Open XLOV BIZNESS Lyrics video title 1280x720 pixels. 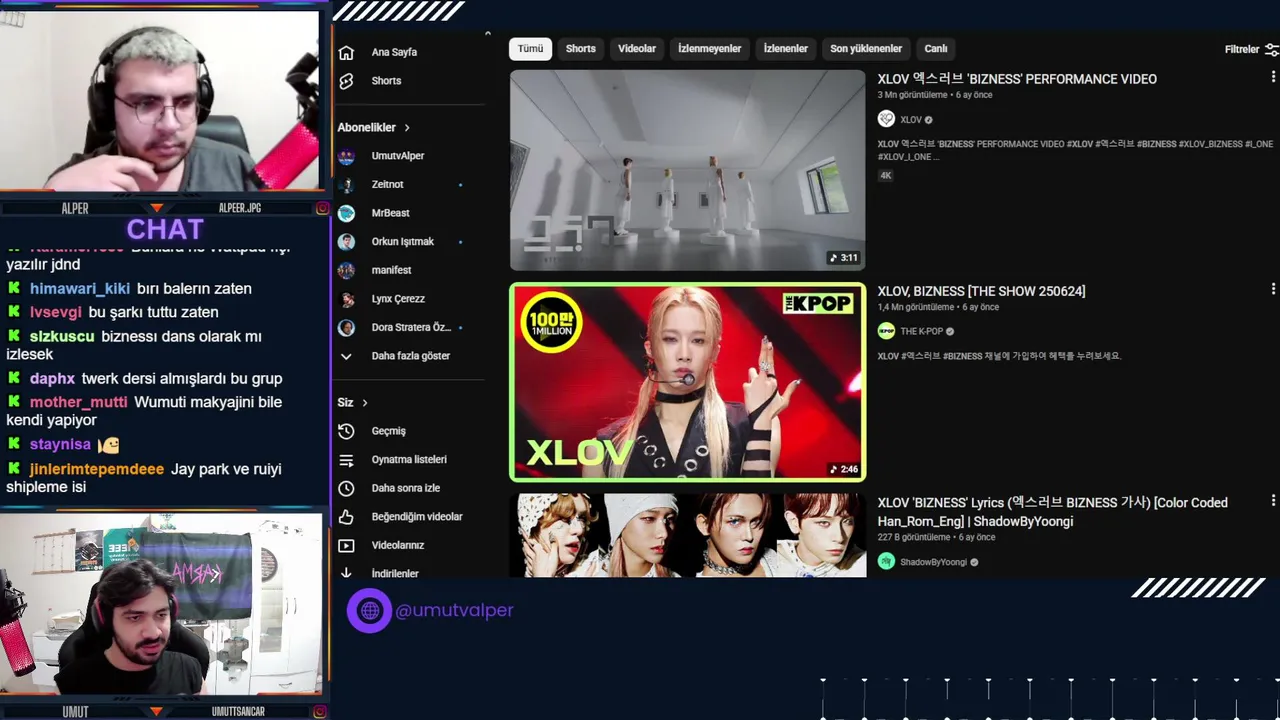click(1053, 512)
